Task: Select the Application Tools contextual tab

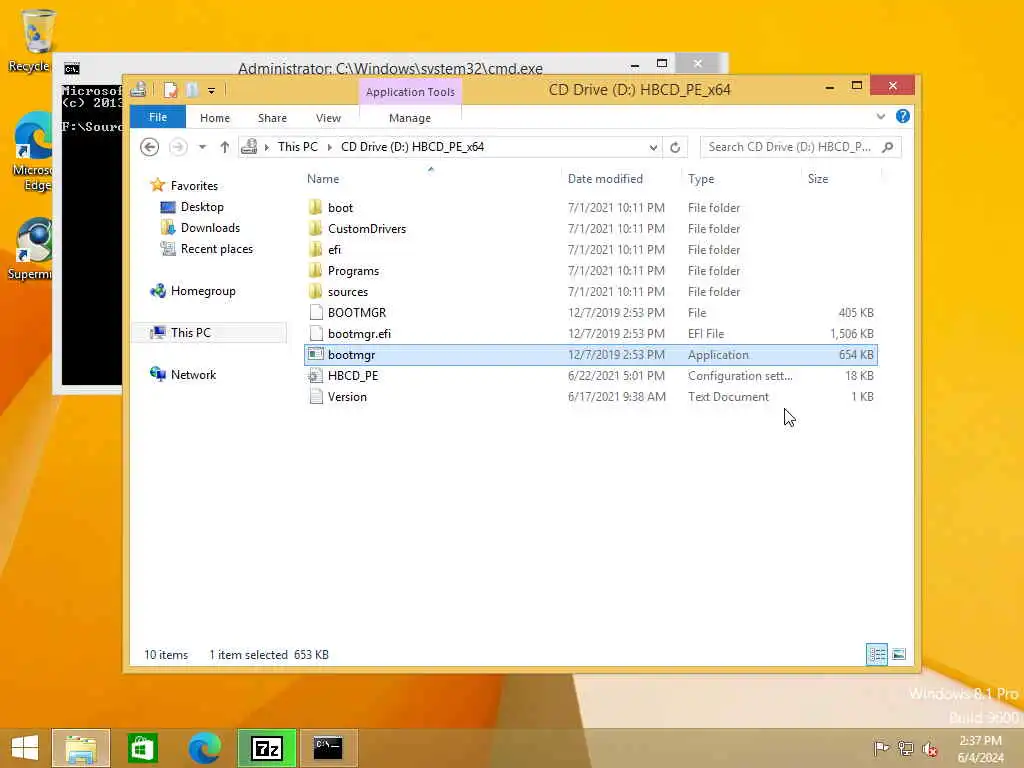Action: point(410,92)
